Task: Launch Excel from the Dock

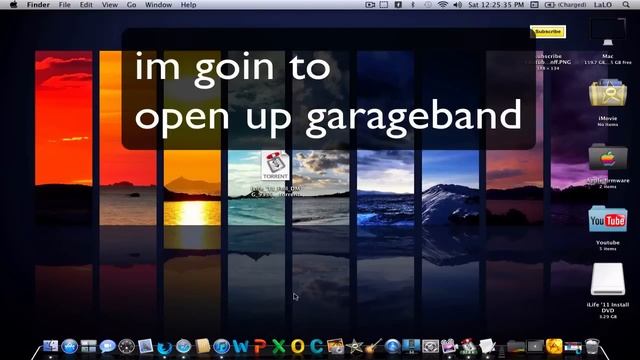Action: point(278,347)
